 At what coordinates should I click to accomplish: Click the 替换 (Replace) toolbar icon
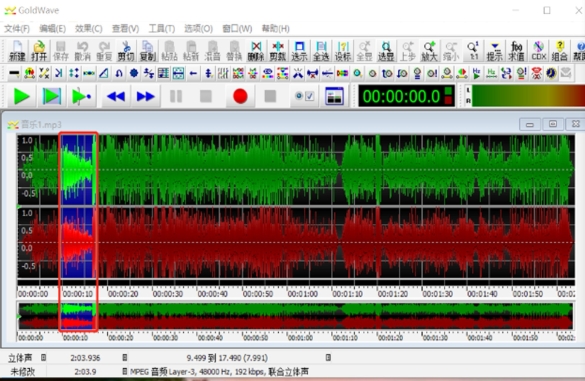click(234, 51)
